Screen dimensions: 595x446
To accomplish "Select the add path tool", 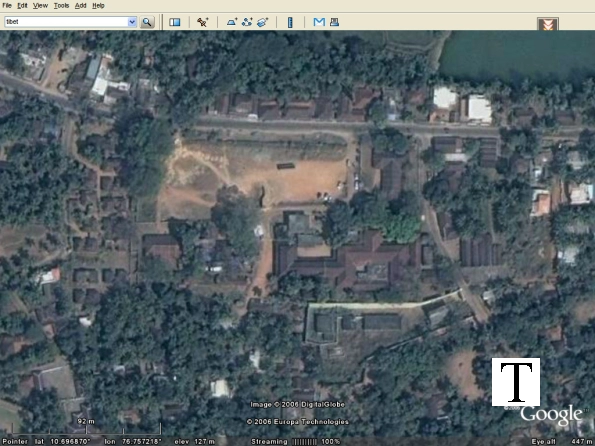I will pyautogui.click(x=247, y=22).
